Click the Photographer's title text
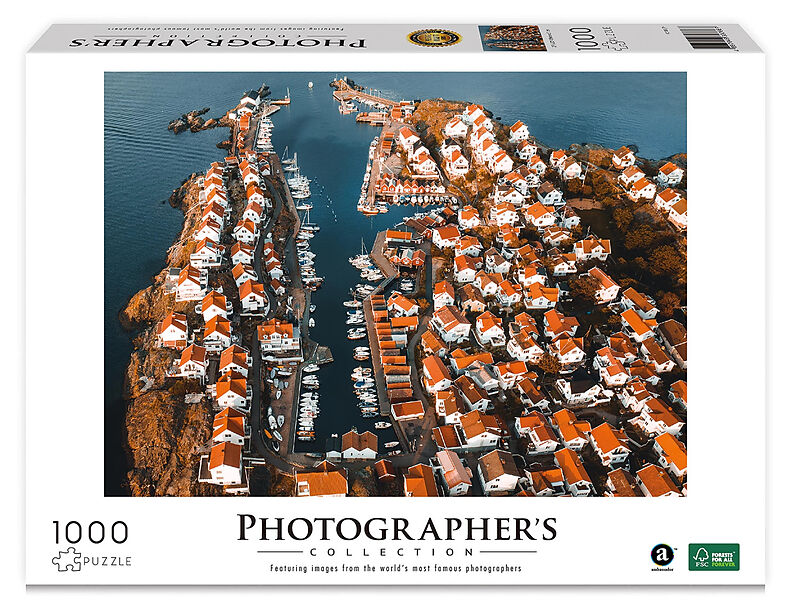The height and width of the screenshot is (610, 800). tap(396, 529)
